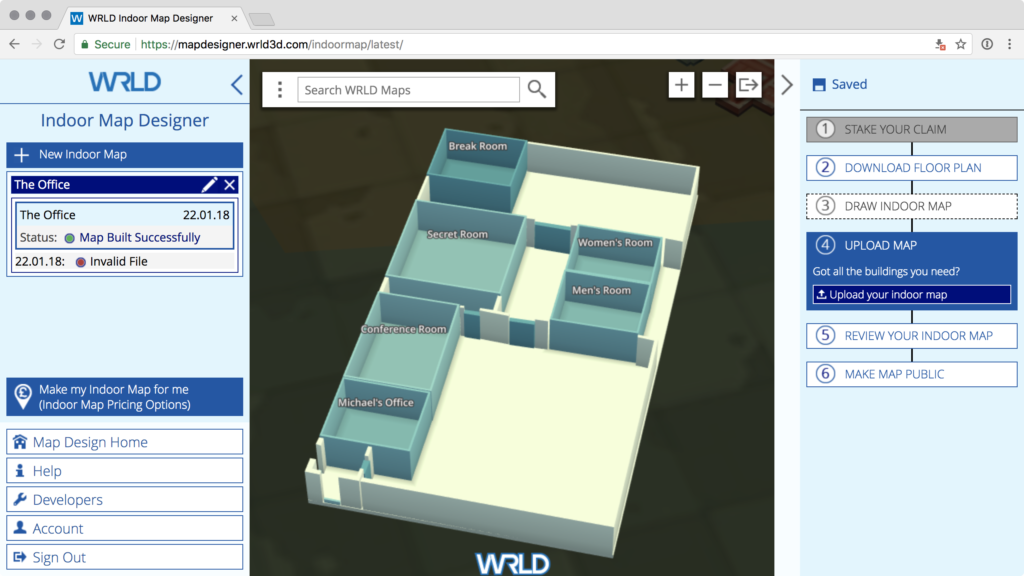Edit The Office map with pencil icon
This screenshot has width=1024, height=576.
[x=209, y=185]
